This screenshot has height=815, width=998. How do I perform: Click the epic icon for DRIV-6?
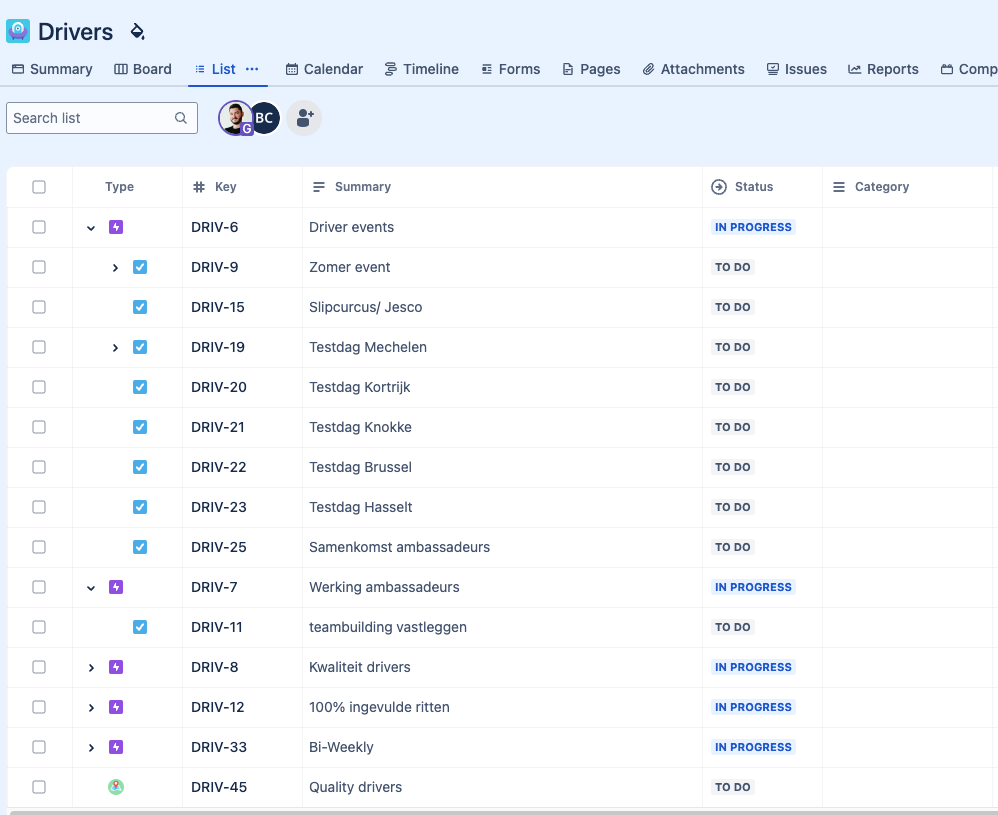tap(116, 227)
